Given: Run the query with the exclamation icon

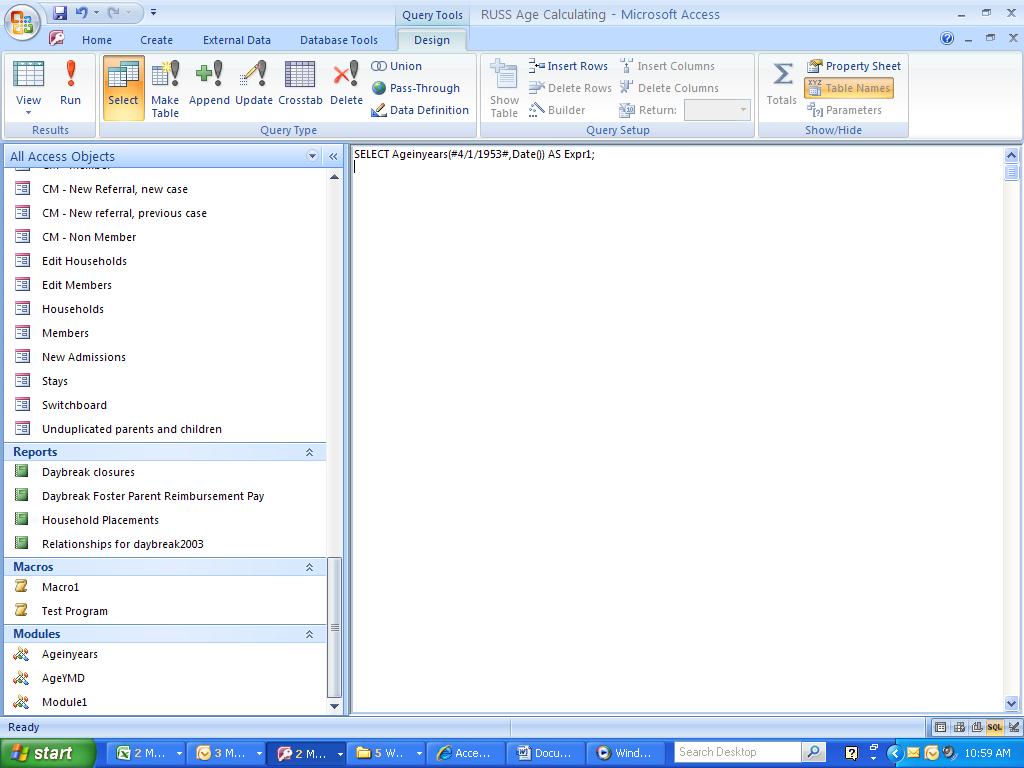Looking at the screenshot, I should click(x=70, y=82).
